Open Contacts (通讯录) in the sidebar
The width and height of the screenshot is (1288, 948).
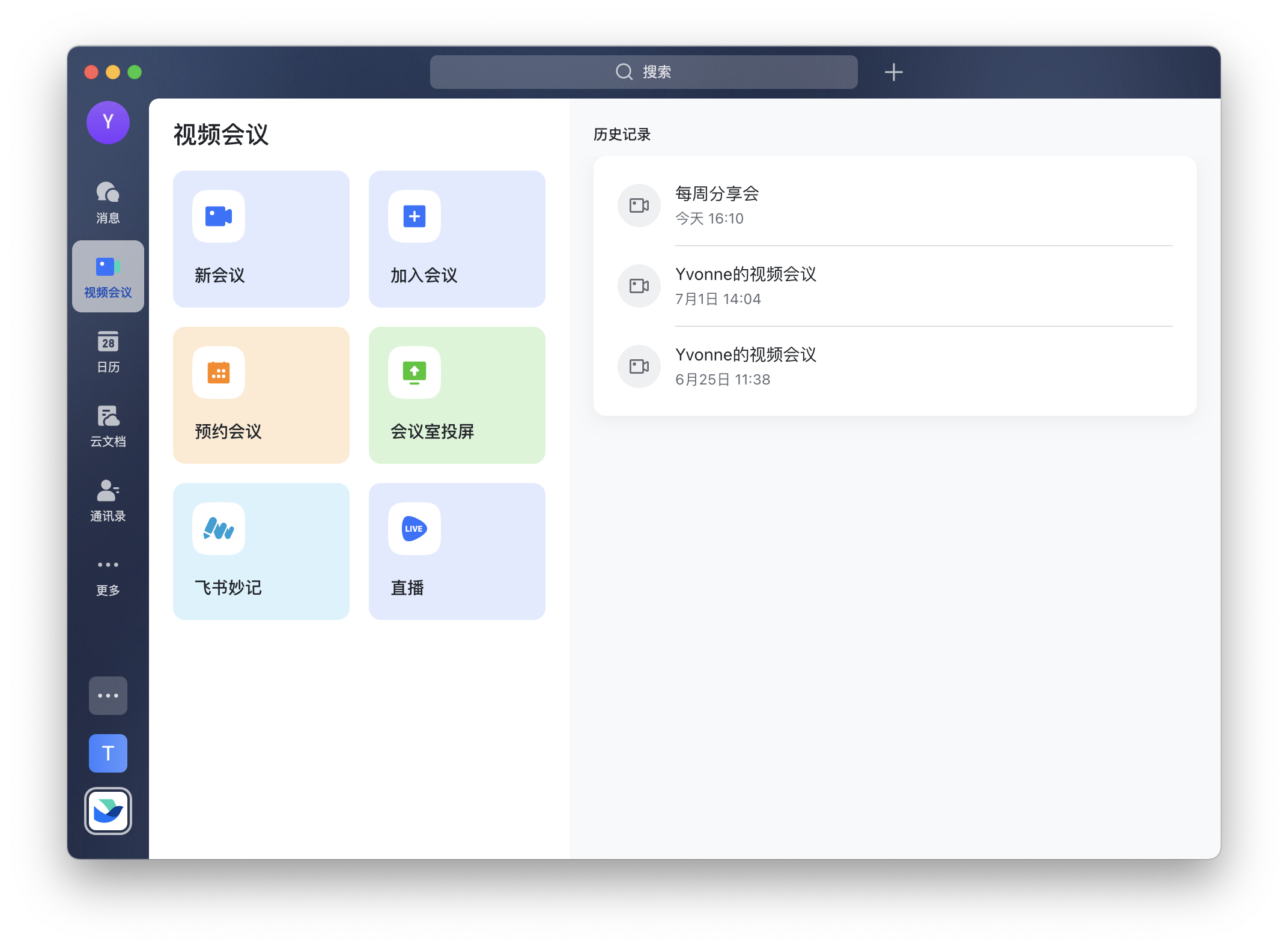coord(108,500)
